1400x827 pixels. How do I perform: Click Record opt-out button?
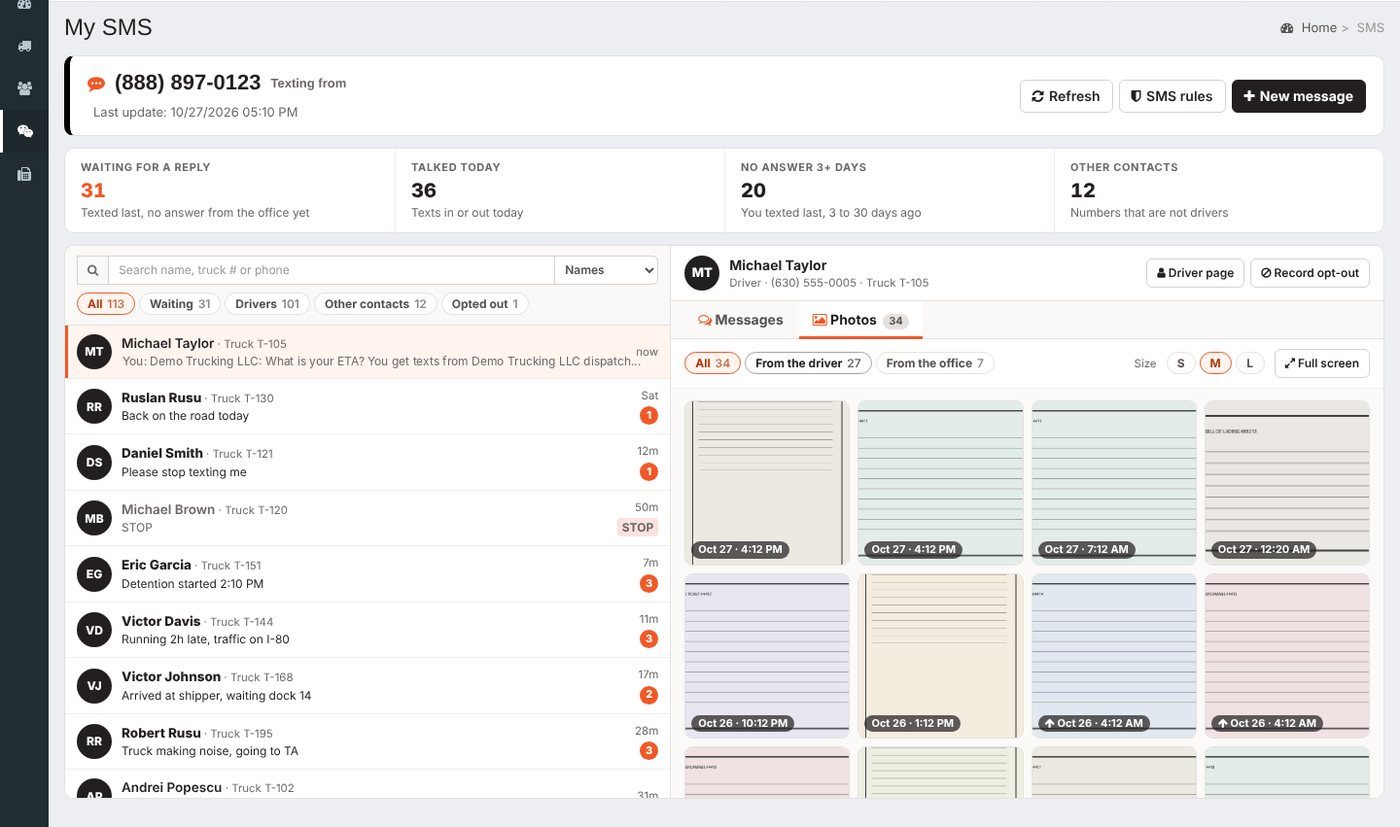[1310, 273]
